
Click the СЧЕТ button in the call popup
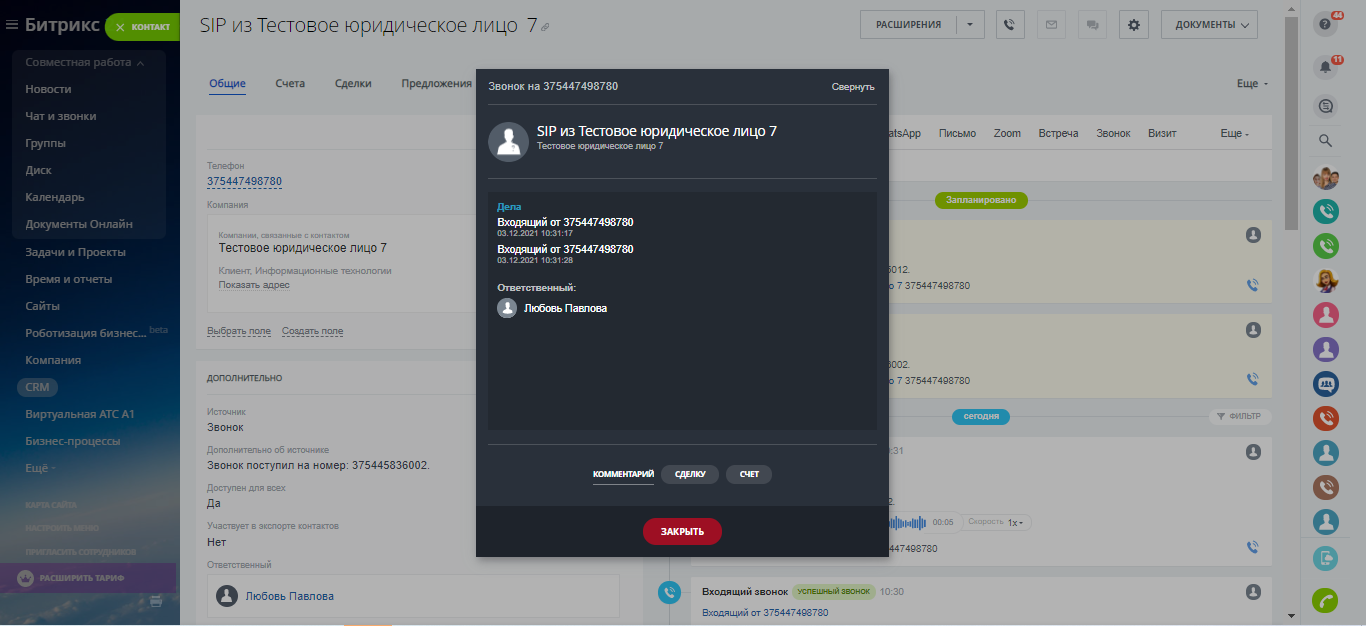(749, 474)
